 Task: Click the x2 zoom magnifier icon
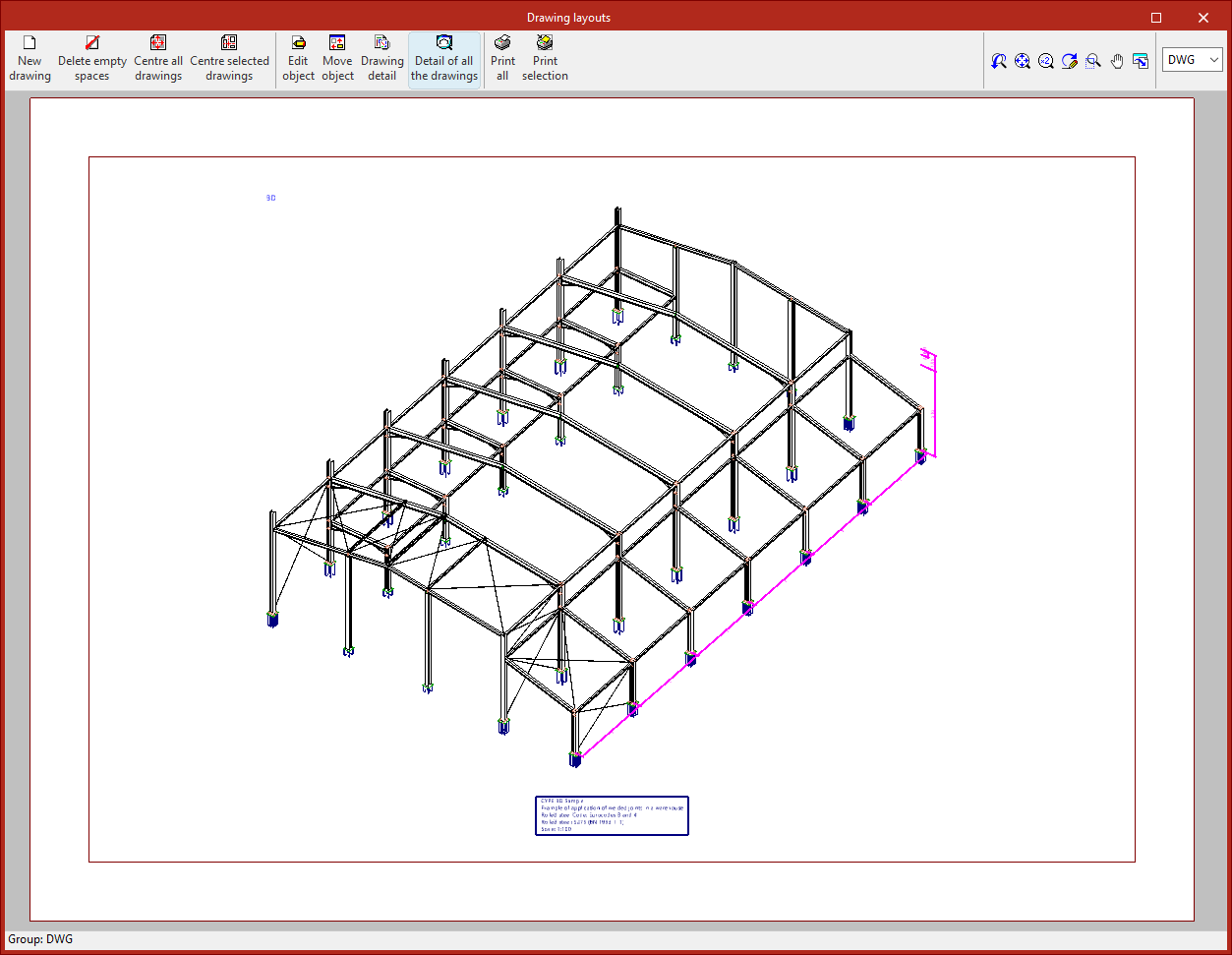click(x=1046, y=60)
